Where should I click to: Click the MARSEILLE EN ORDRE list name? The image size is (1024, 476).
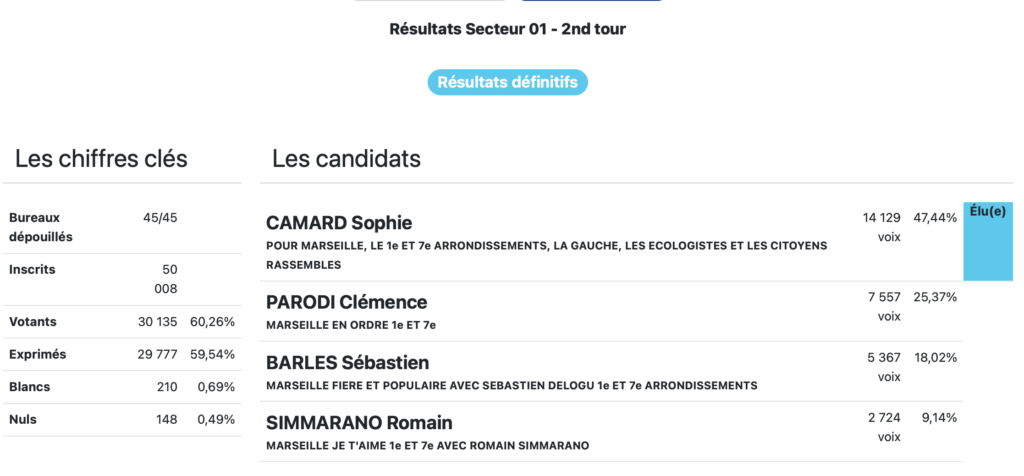click(351, 325)
